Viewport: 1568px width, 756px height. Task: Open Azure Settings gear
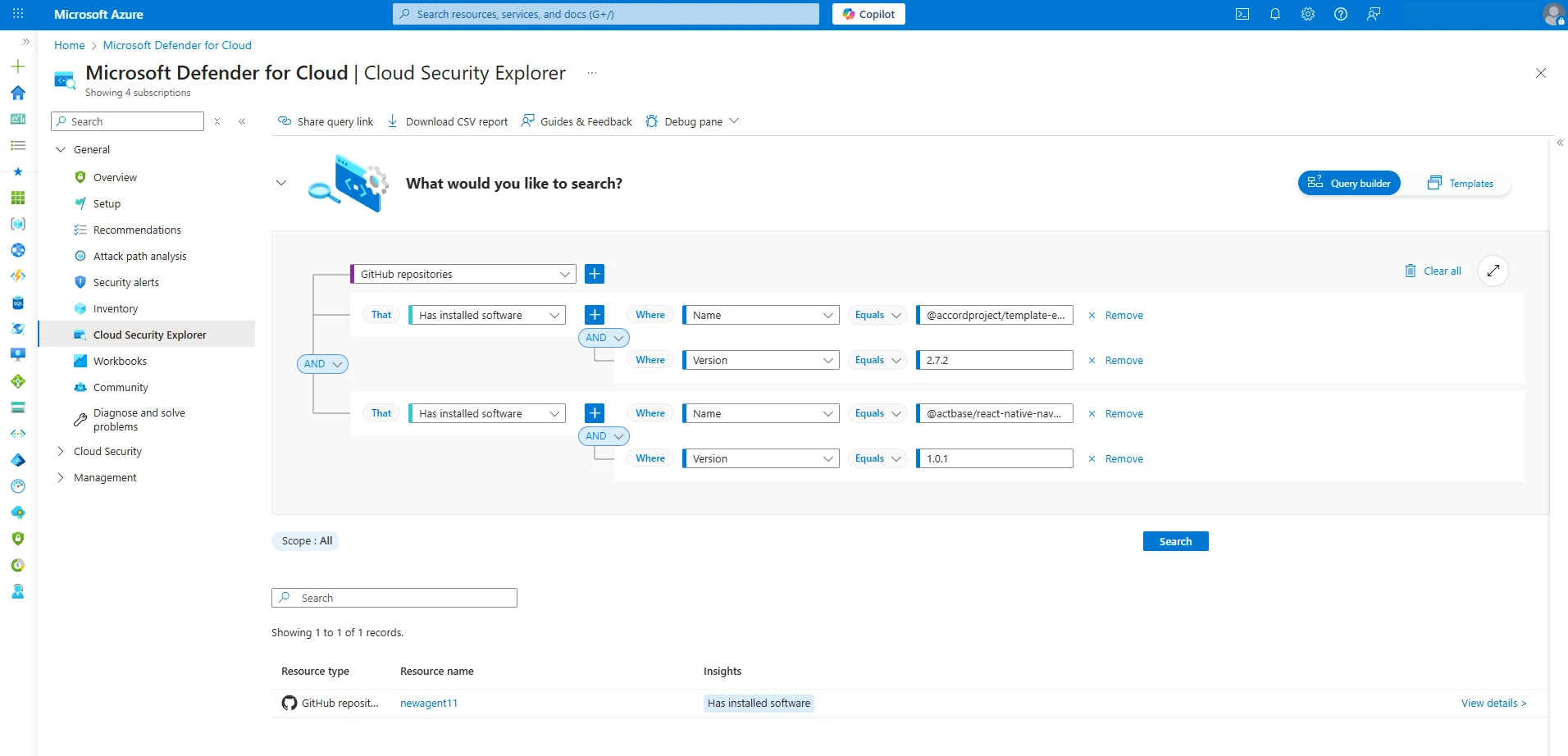pos(1308,14)
